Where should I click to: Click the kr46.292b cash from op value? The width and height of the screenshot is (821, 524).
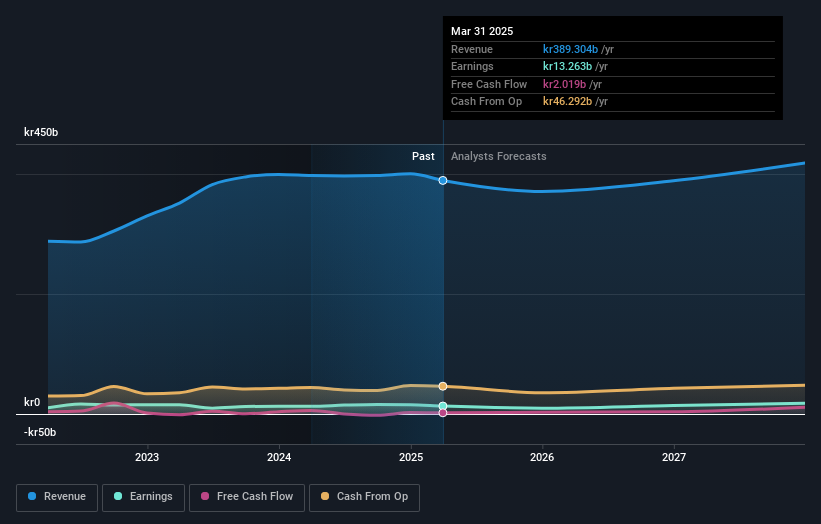[568, 102]
